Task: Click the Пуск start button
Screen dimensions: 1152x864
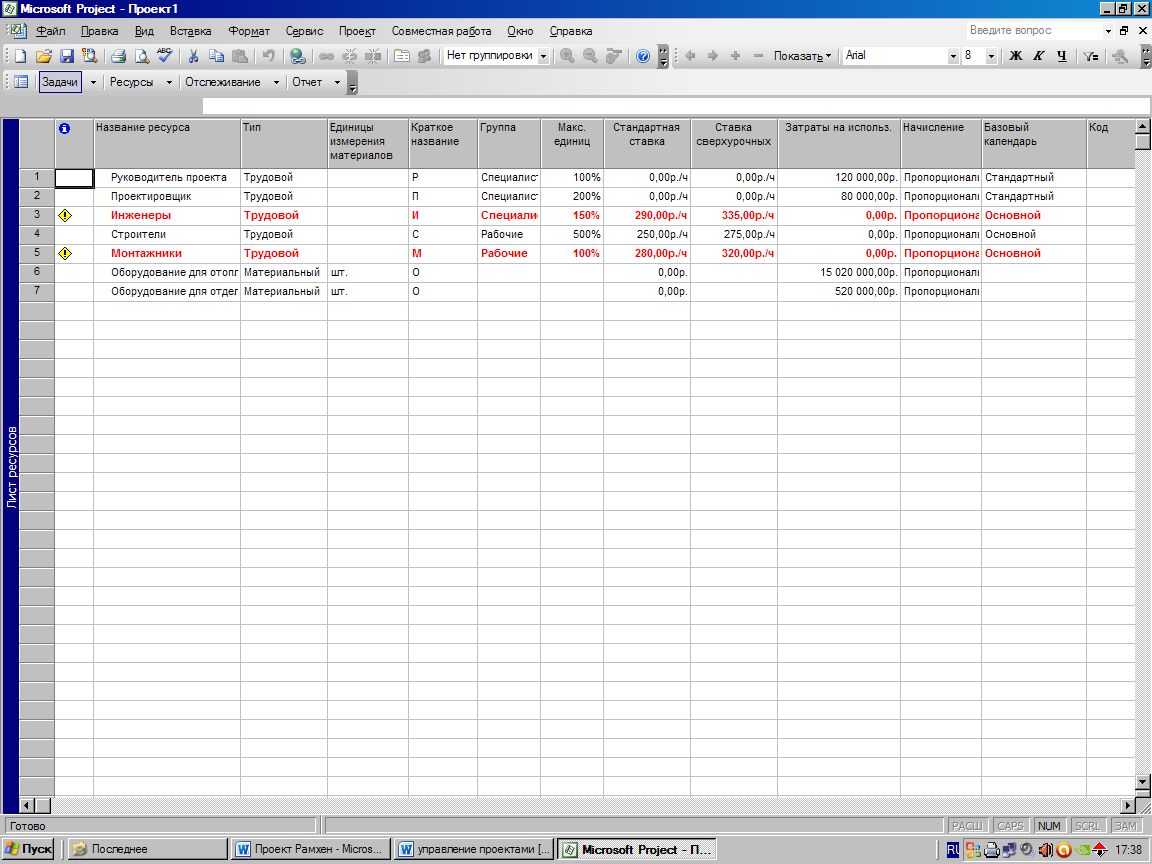Action: 29,849
